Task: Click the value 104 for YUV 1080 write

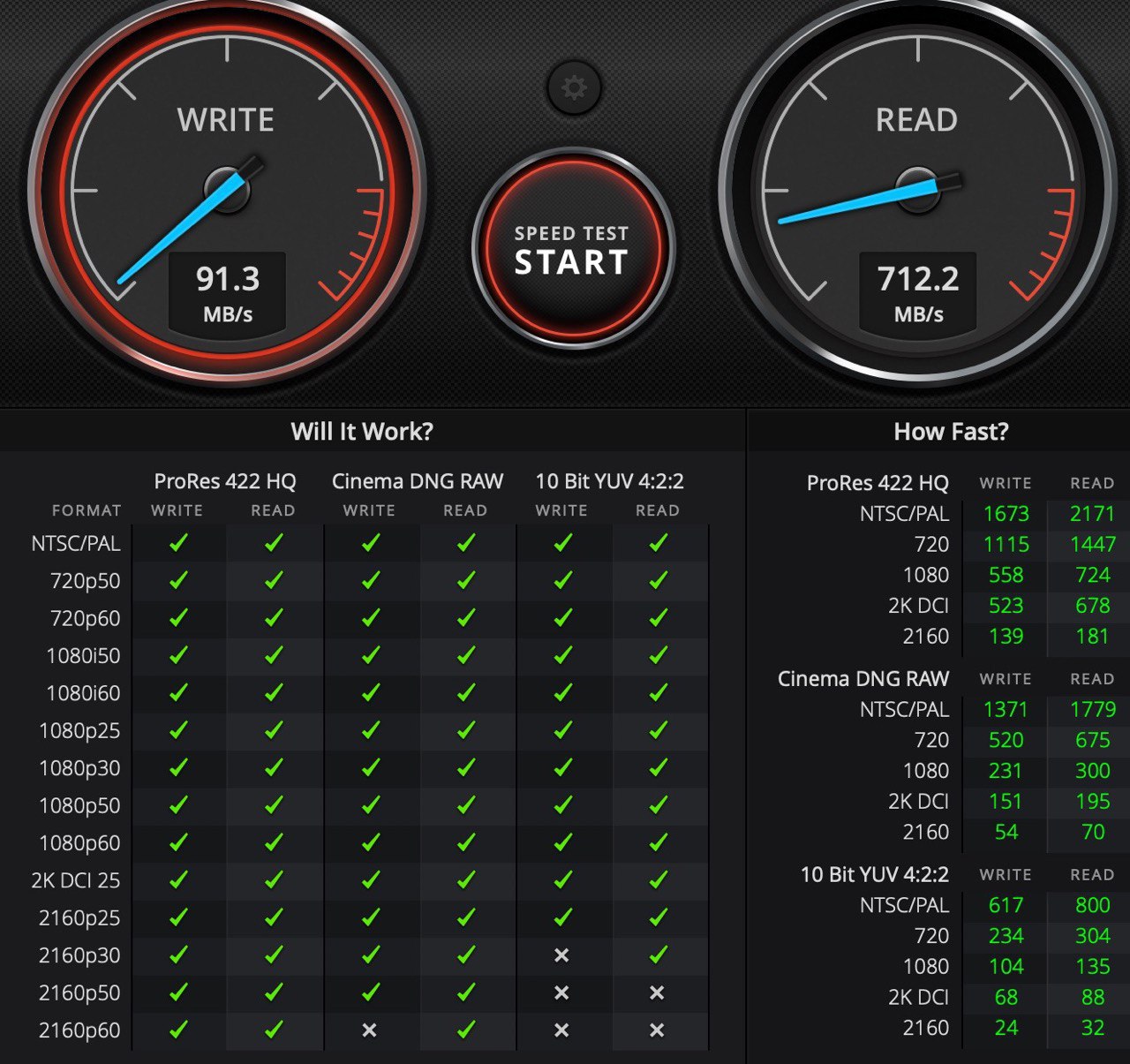Action: coord(1006,967)
